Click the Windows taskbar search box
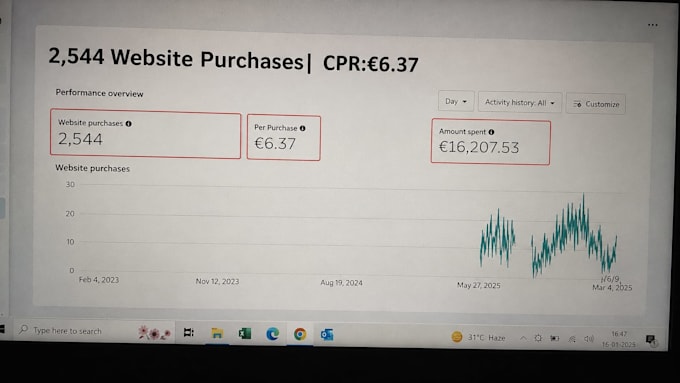Image resolution: width=680 pixels, height=383 pixels. coord(95,331)
